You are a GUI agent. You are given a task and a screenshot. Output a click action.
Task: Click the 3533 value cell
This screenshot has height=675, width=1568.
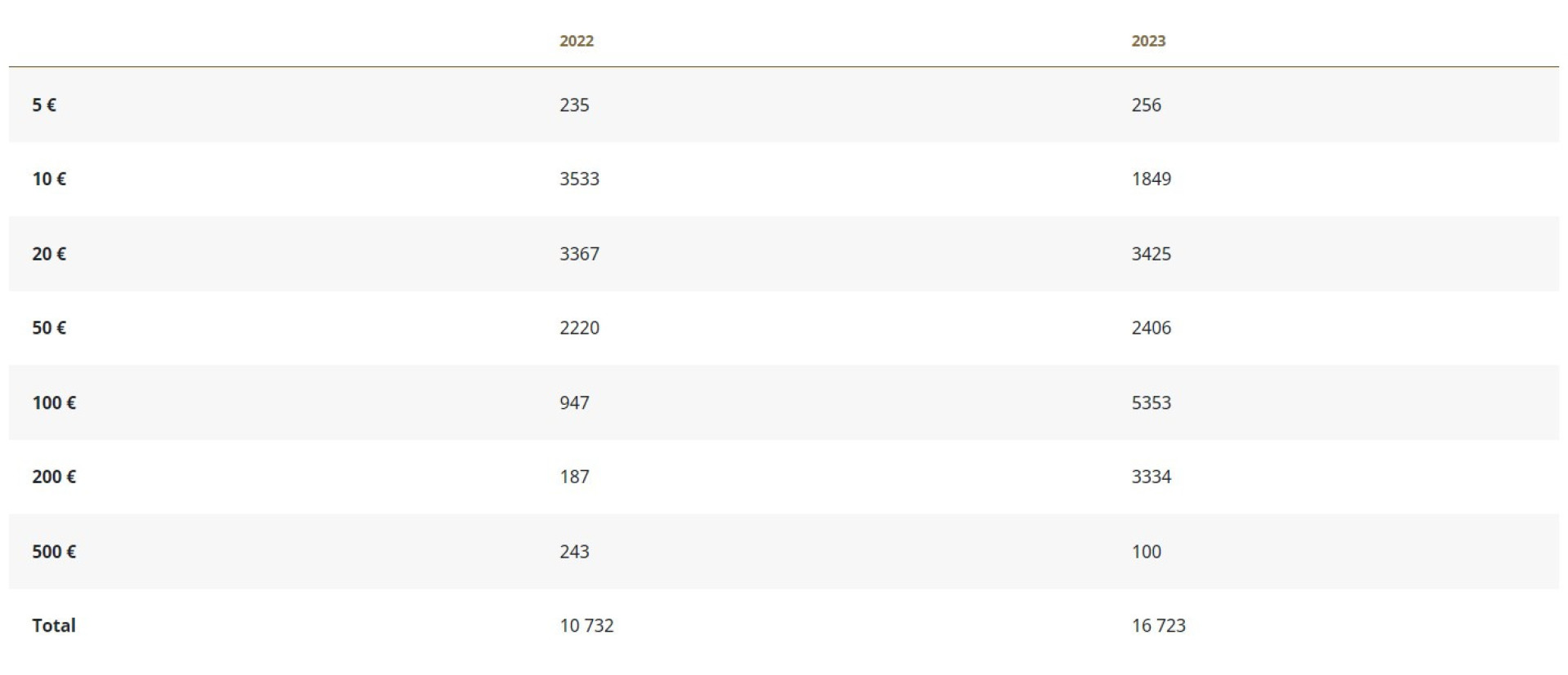[x=579, y=180]
